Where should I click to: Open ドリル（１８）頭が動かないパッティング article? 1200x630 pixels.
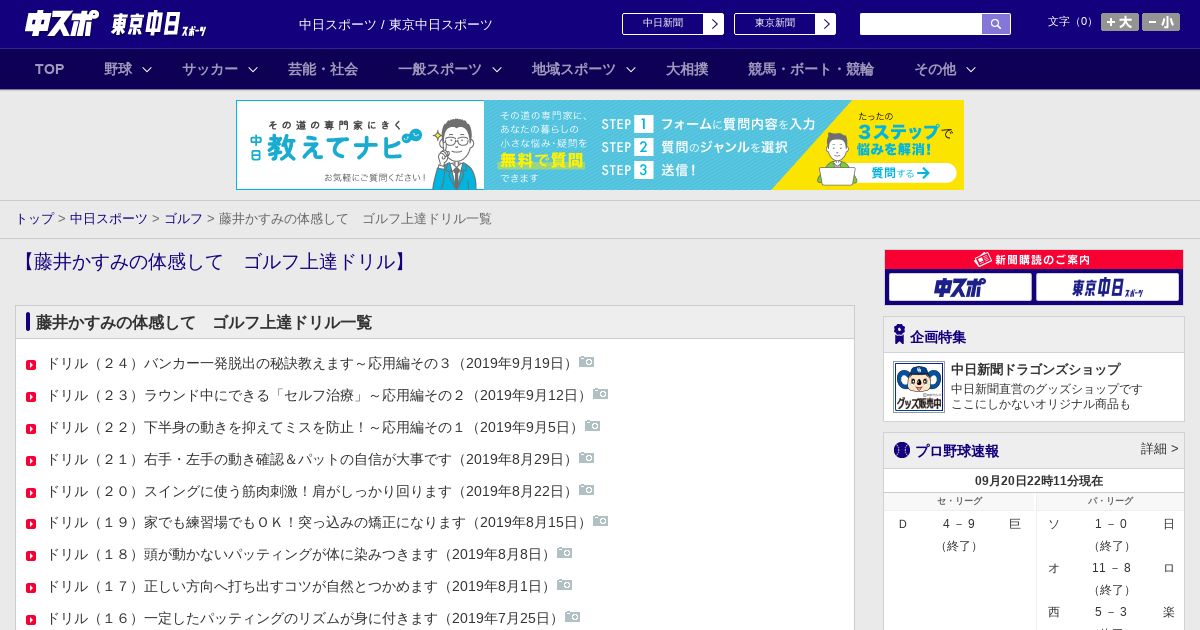pos(300,554)
